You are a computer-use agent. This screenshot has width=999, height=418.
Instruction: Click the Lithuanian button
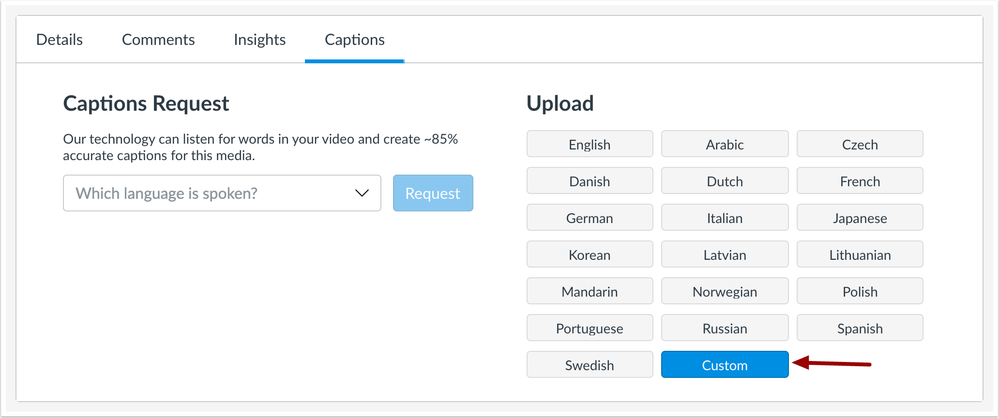859,255
